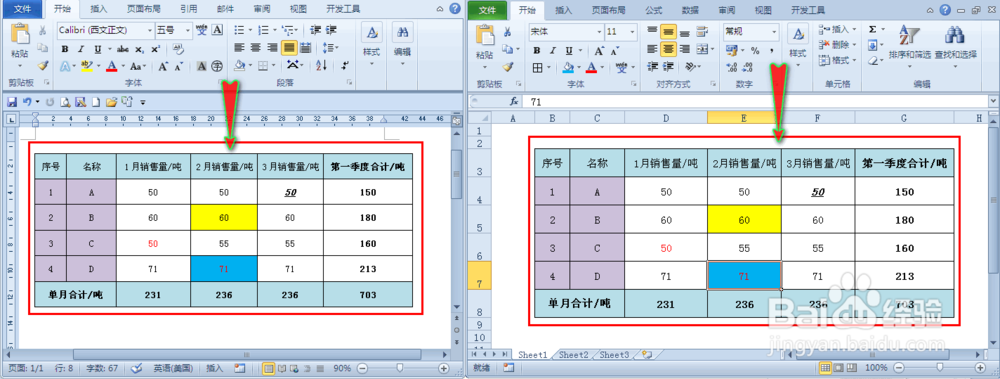
Task: Click Excel green 文件 button
Action: [488, 10]
